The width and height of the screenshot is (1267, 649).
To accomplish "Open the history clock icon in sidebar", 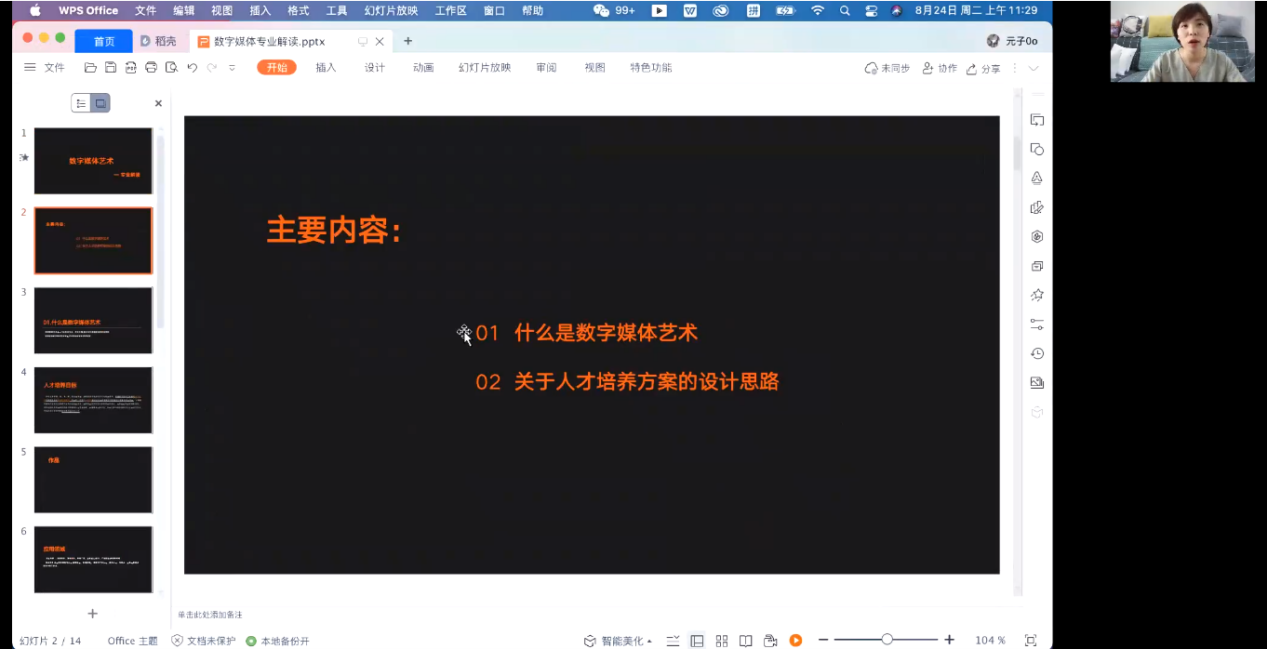I will click(1037, 354).
